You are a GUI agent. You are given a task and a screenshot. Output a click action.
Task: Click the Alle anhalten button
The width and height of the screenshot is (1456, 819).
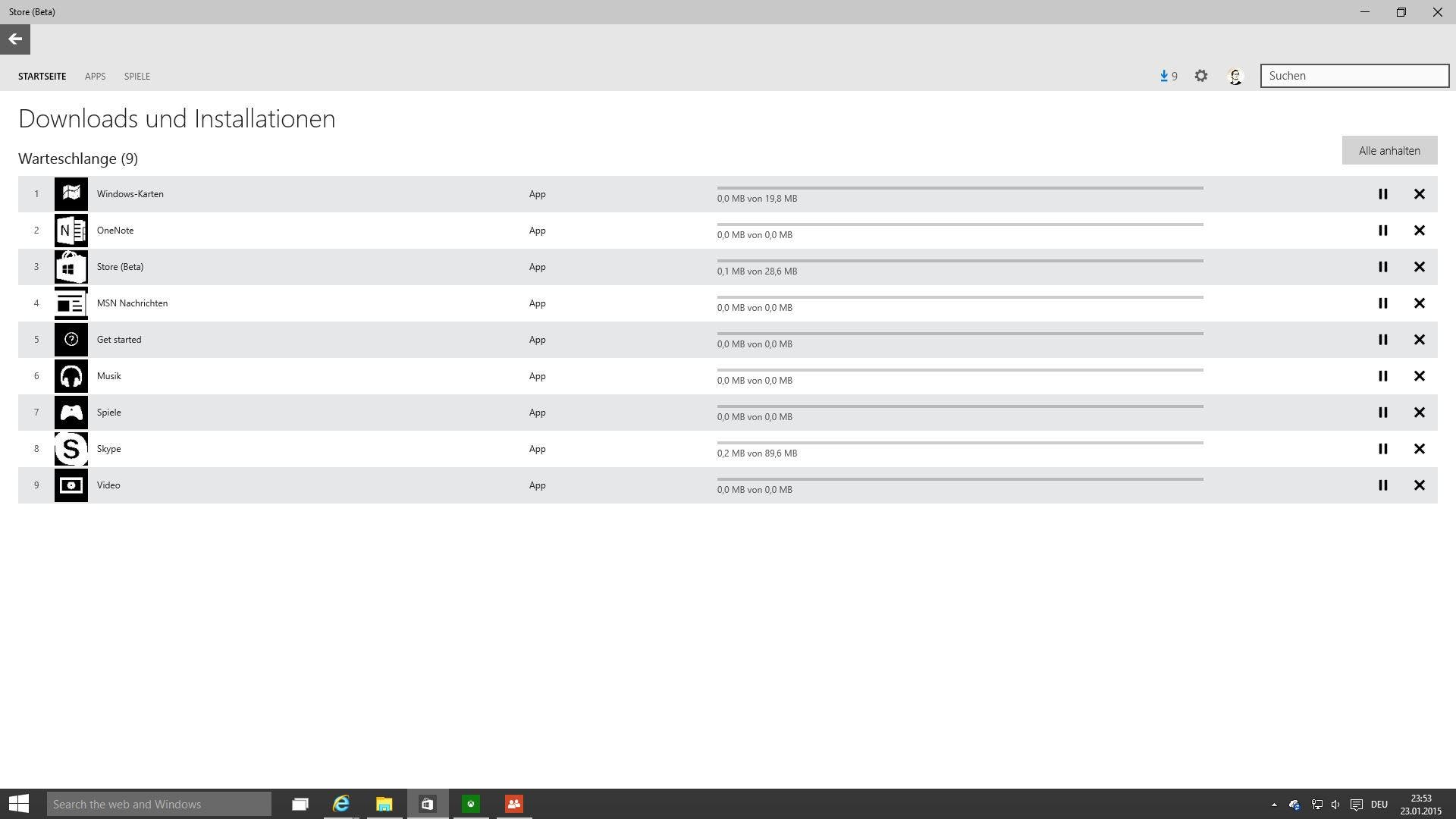[1389, 150]
